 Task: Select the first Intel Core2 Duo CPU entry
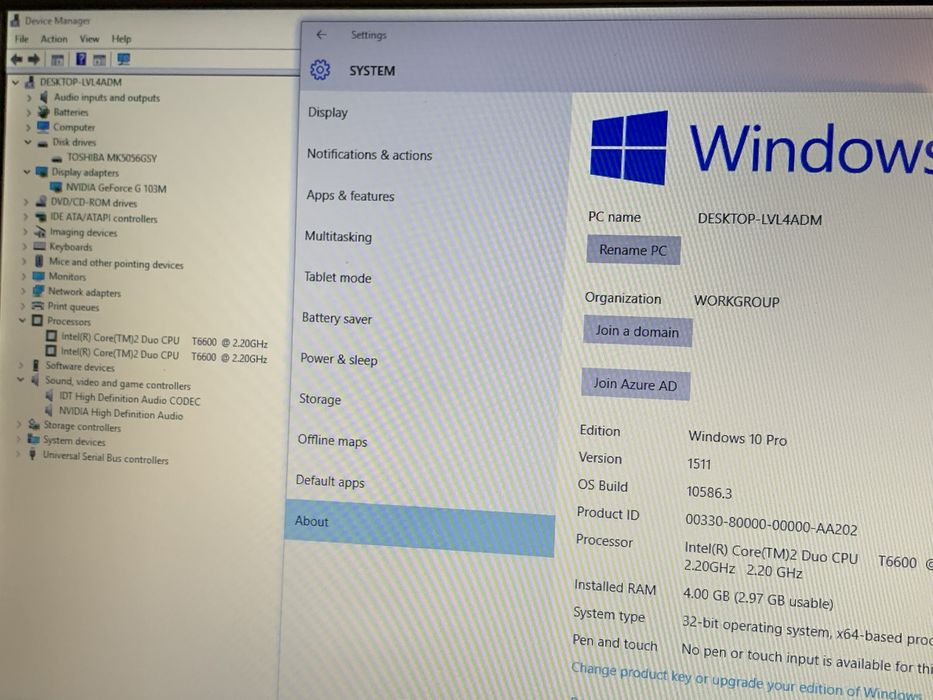[x=164, y=340]
